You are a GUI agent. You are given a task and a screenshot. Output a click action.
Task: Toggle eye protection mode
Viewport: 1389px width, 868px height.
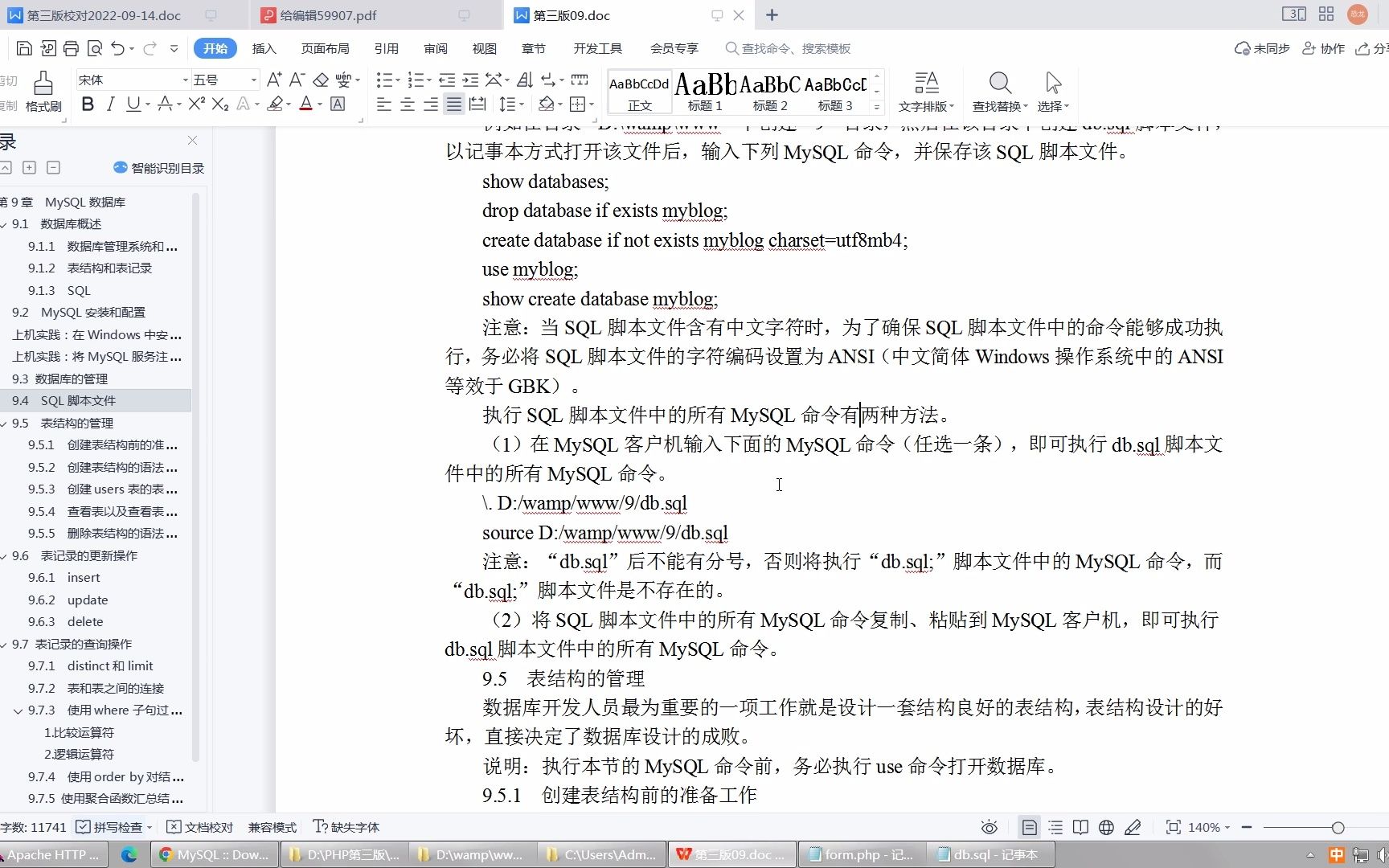pyautogui.click(x=988, y=827)
